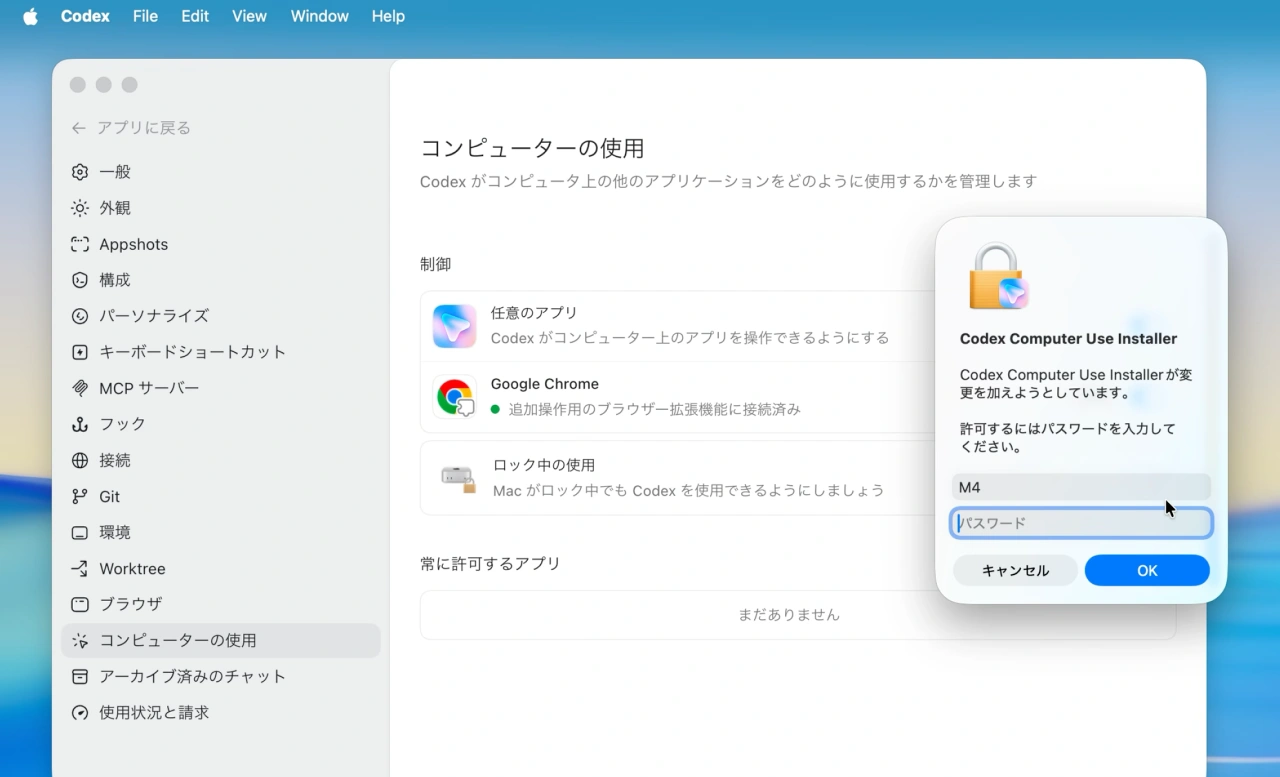Focus the パスワード input field
The image size is (1280, 777).
click(x=1081, y=523)
